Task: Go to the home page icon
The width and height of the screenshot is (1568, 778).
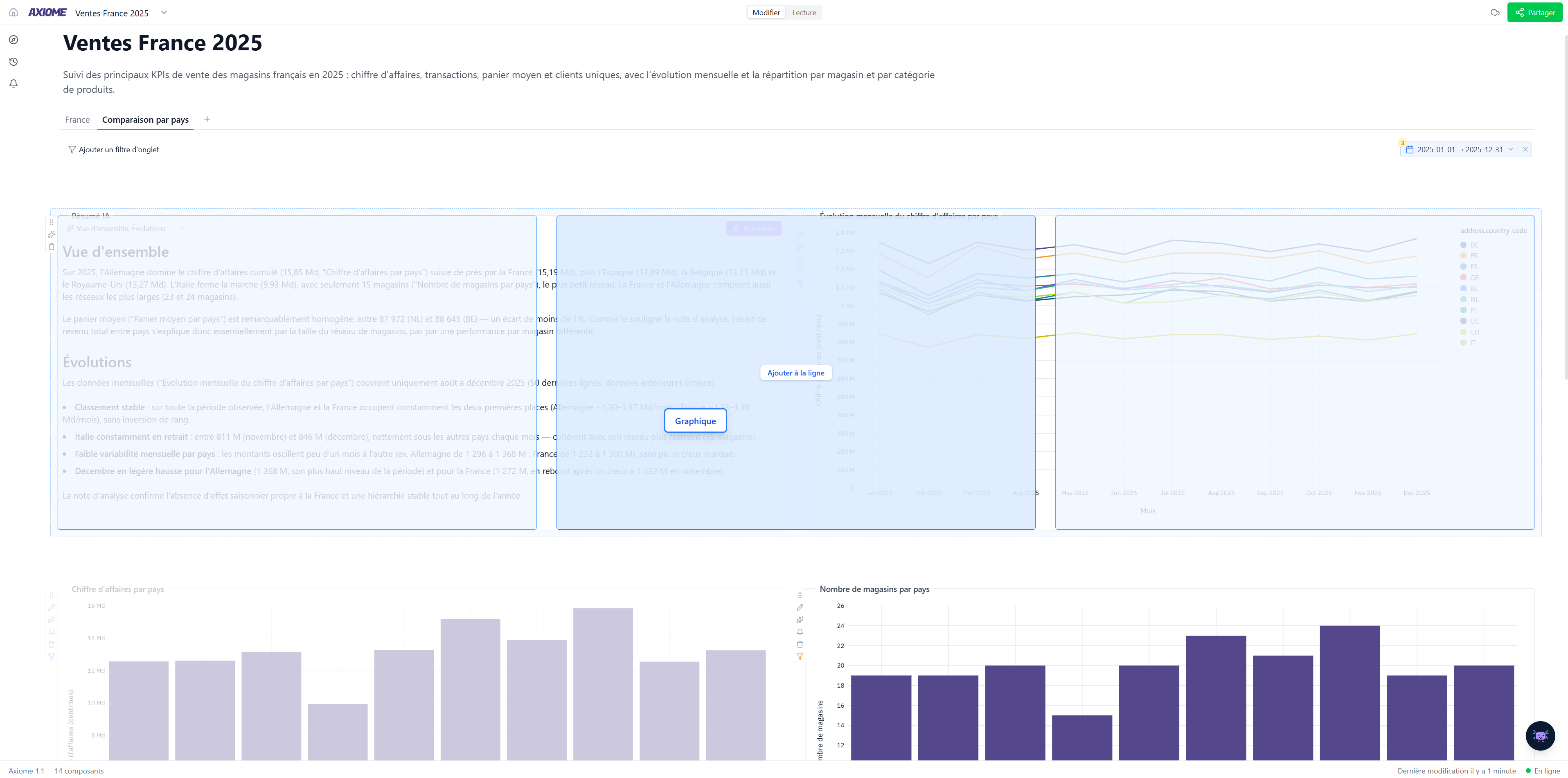Action: pos(14,12)
